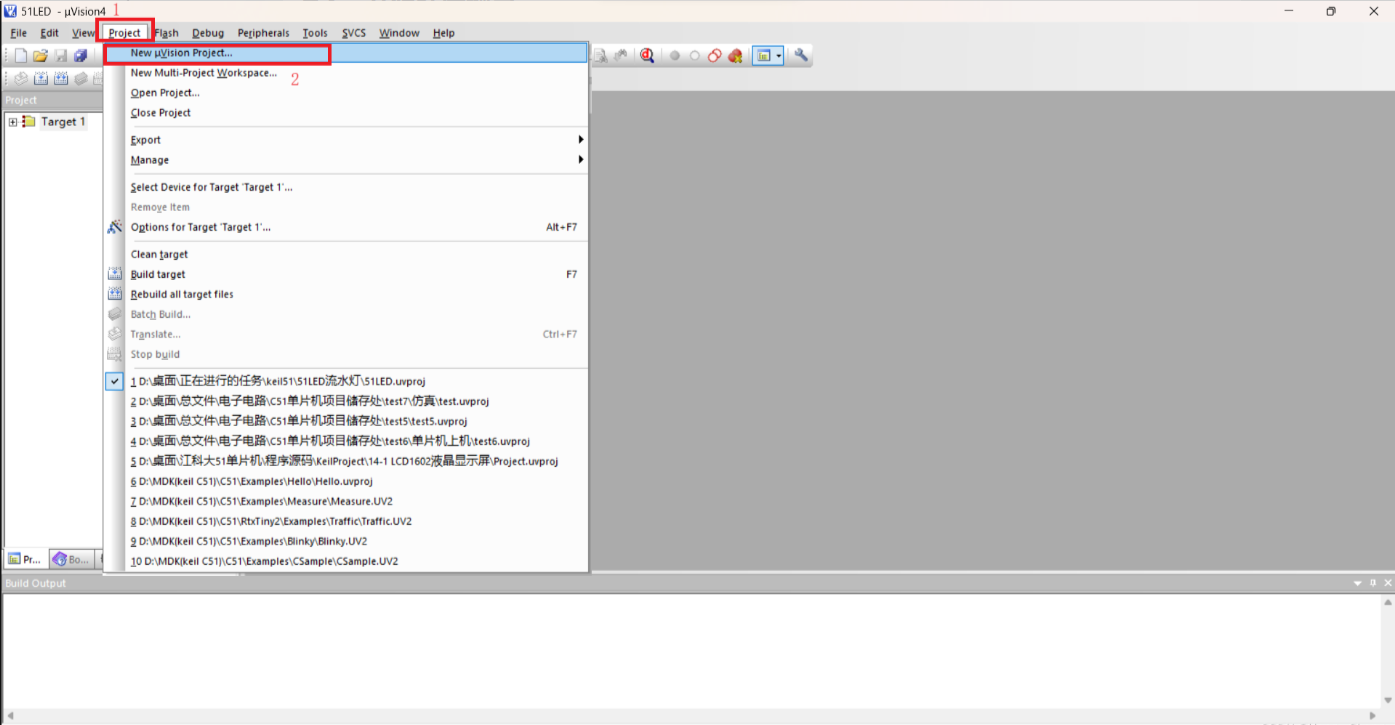Open the Help menu

444,33
